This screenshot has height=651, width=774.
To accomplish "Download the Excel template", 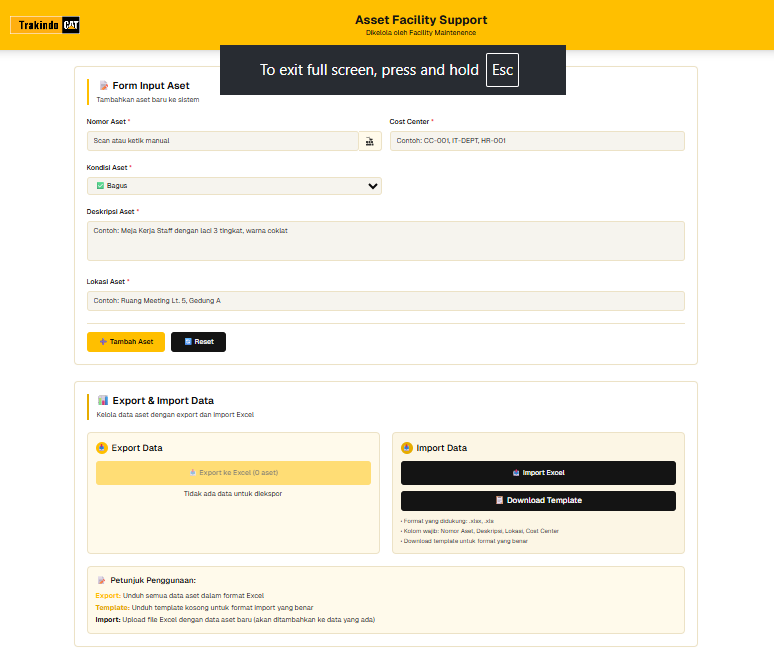I will pyautogui.click(x=538, y=500).
